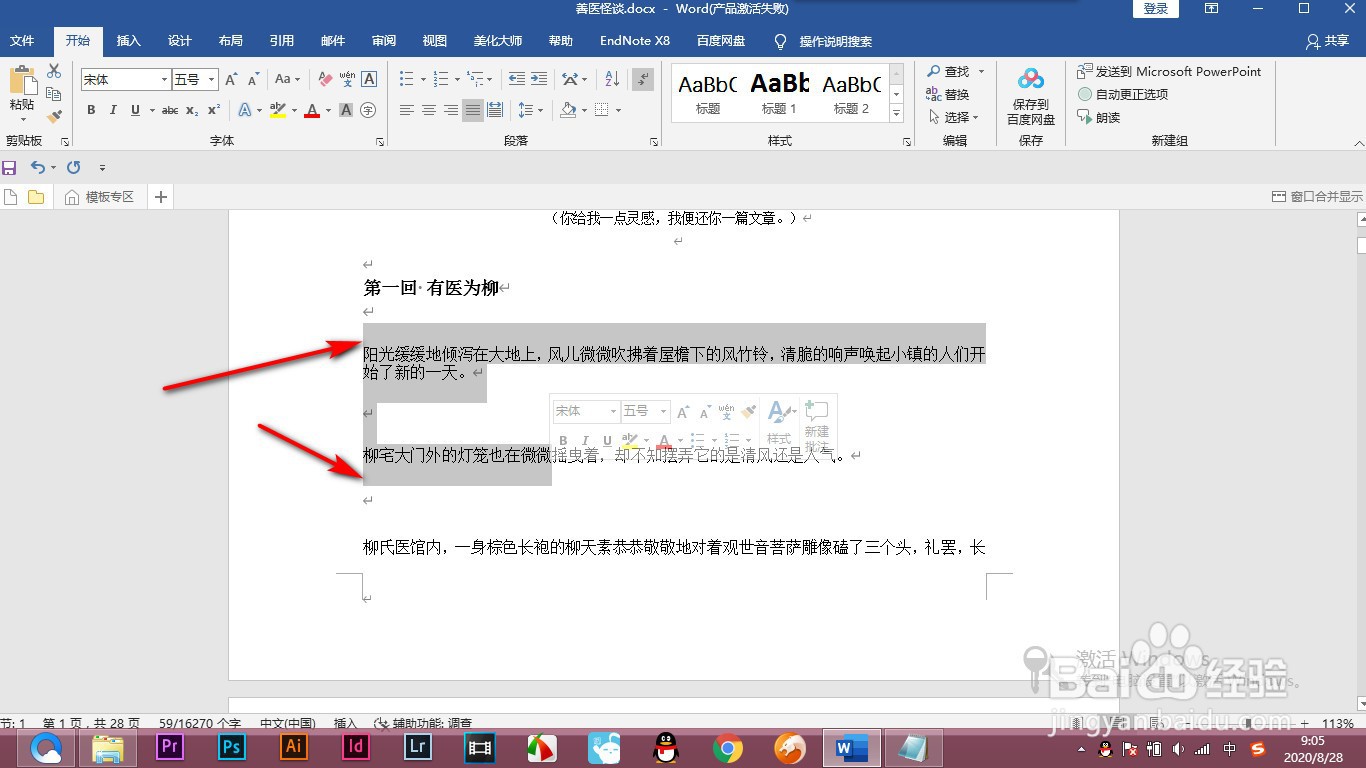Select the Sort (A-Z) icon in Paragraph group
The height and width of the screenshot is (768, 1366).
point(612,77)
